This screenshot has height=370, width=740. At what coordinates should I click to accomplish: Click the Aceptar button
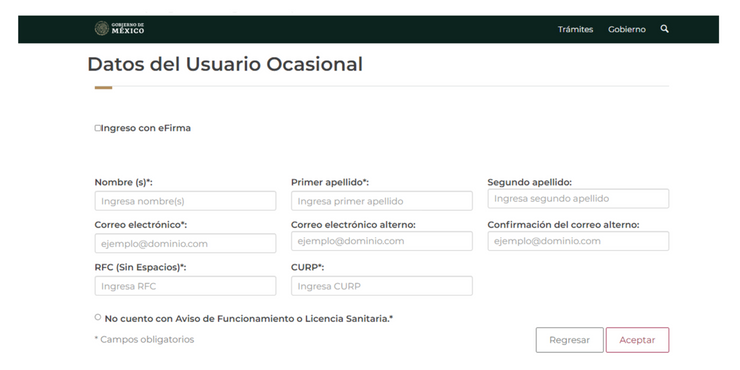click(637, 340)
